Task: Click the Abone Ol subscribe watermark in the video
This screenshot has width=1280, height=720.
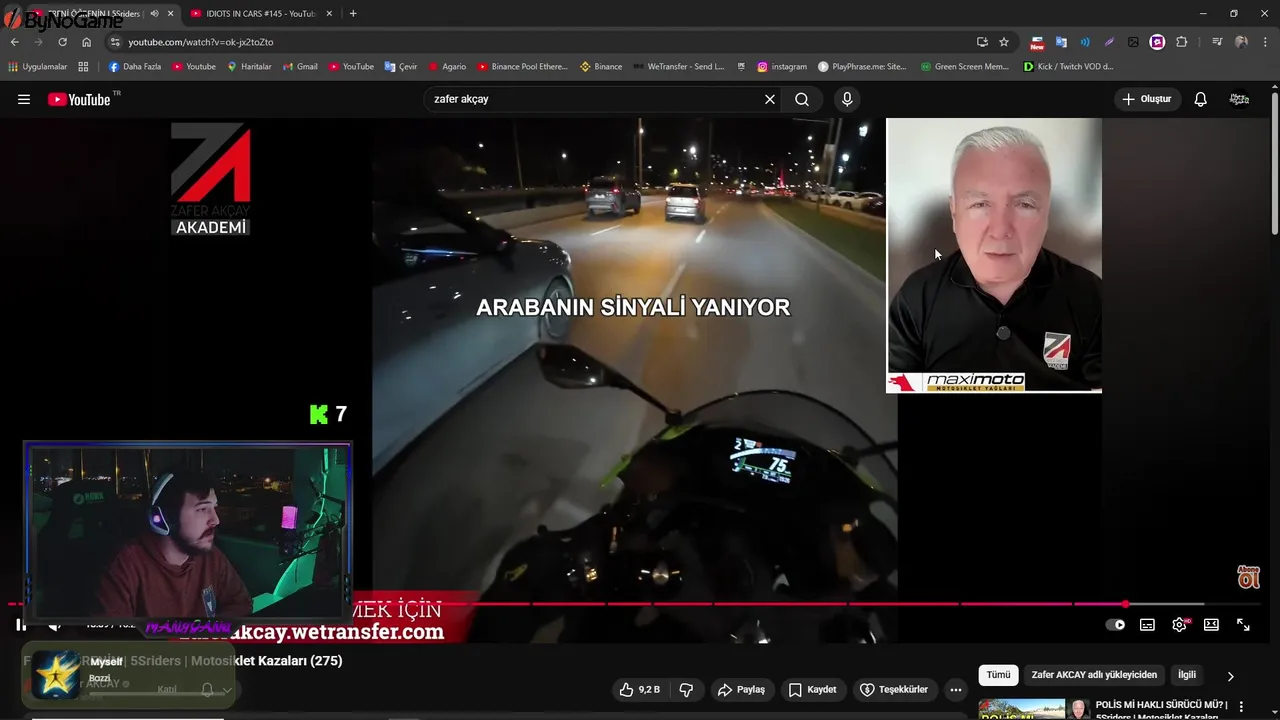Action: point(1248,577)
